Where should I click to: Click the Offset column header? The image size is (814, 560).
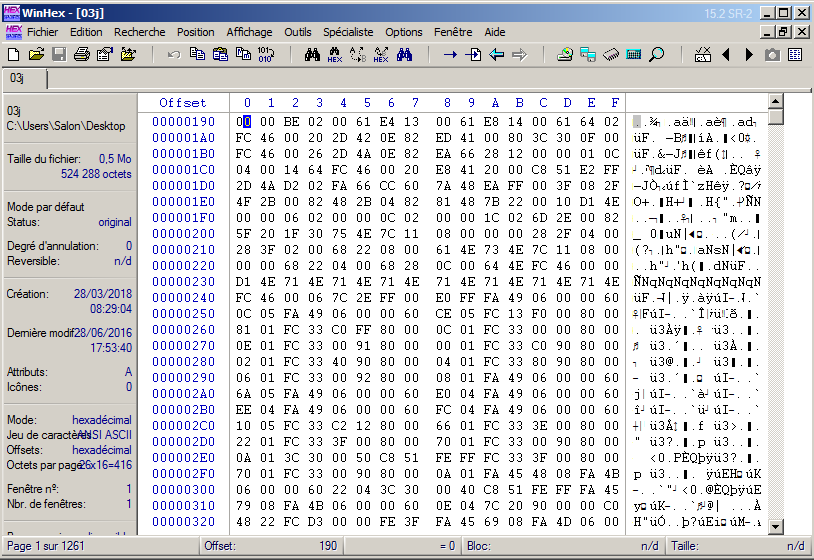coord(183,103)
